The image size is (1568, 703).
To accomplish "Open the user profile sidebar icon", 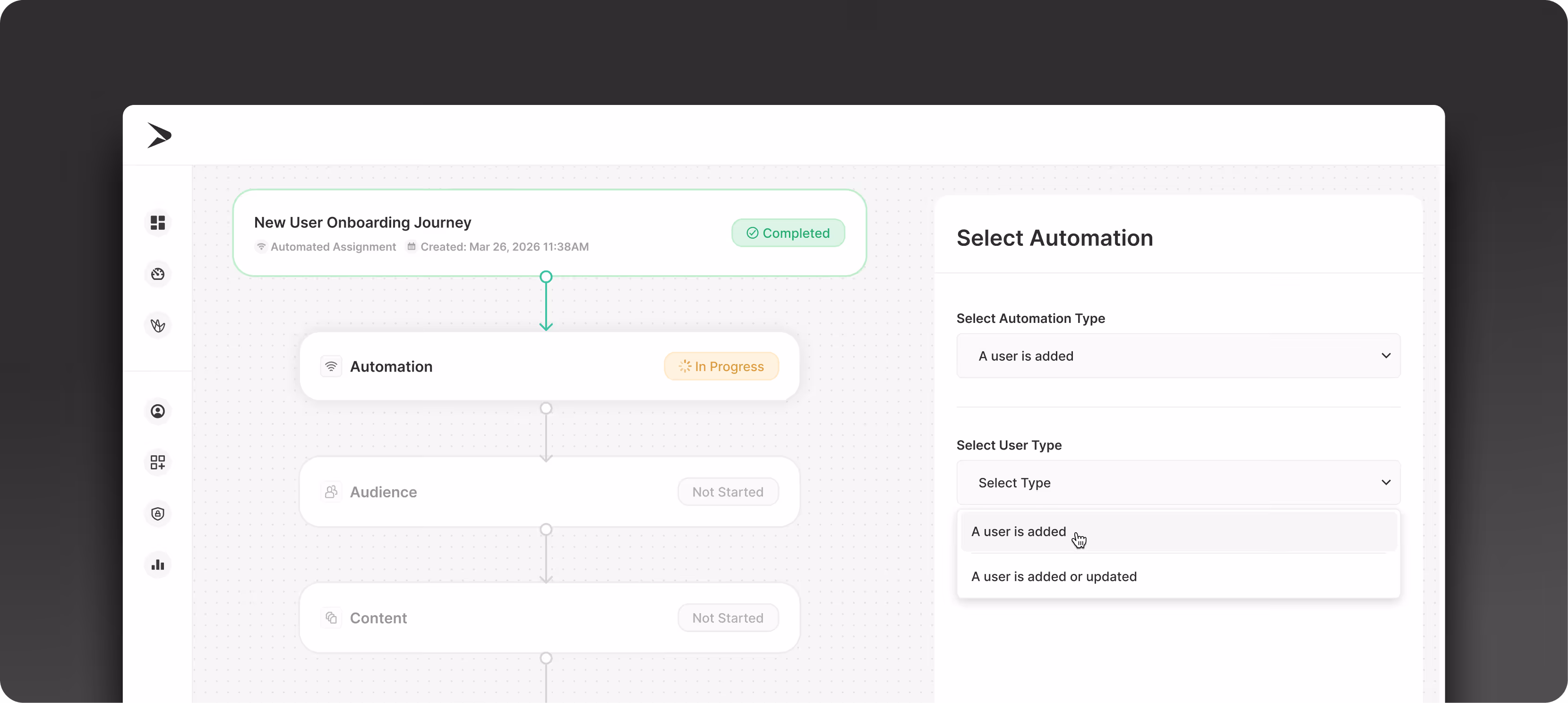I will tap(158, 411).
